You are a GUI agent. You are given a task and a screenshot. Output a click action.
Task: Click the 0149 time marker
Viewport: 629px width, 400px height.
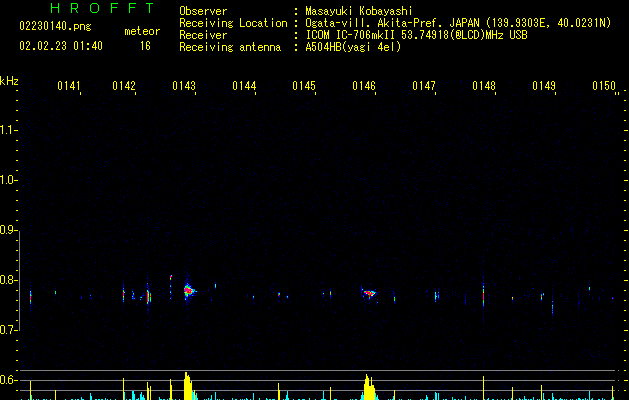544,86
